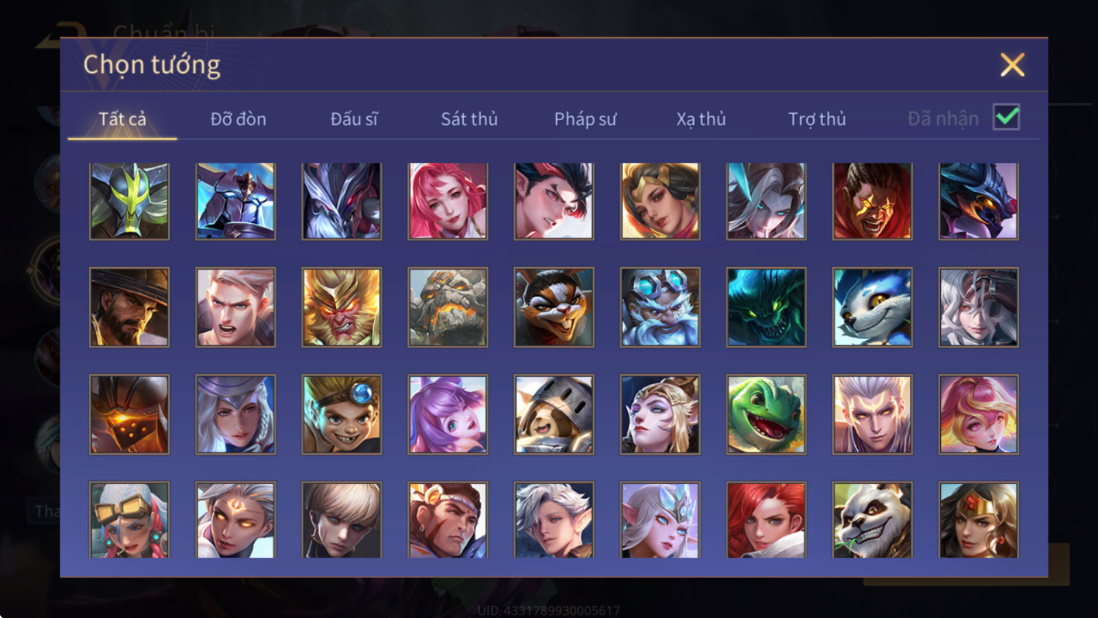Toggle the Đã nhận checkbox
The height and width of the screenshot is (618, 1098).
pyautogui.click(x=1006, y=117)
